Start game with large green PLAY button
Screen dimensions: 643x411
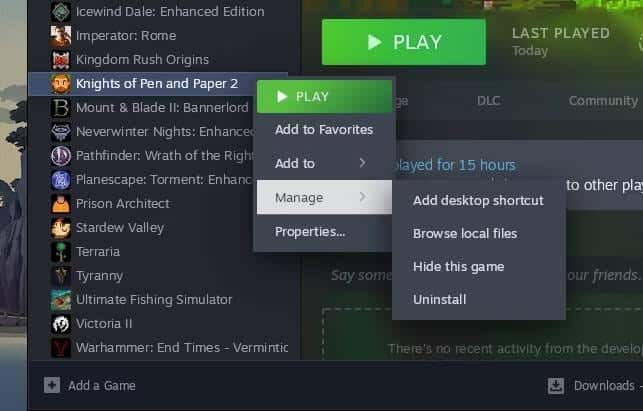coord(404,42)
